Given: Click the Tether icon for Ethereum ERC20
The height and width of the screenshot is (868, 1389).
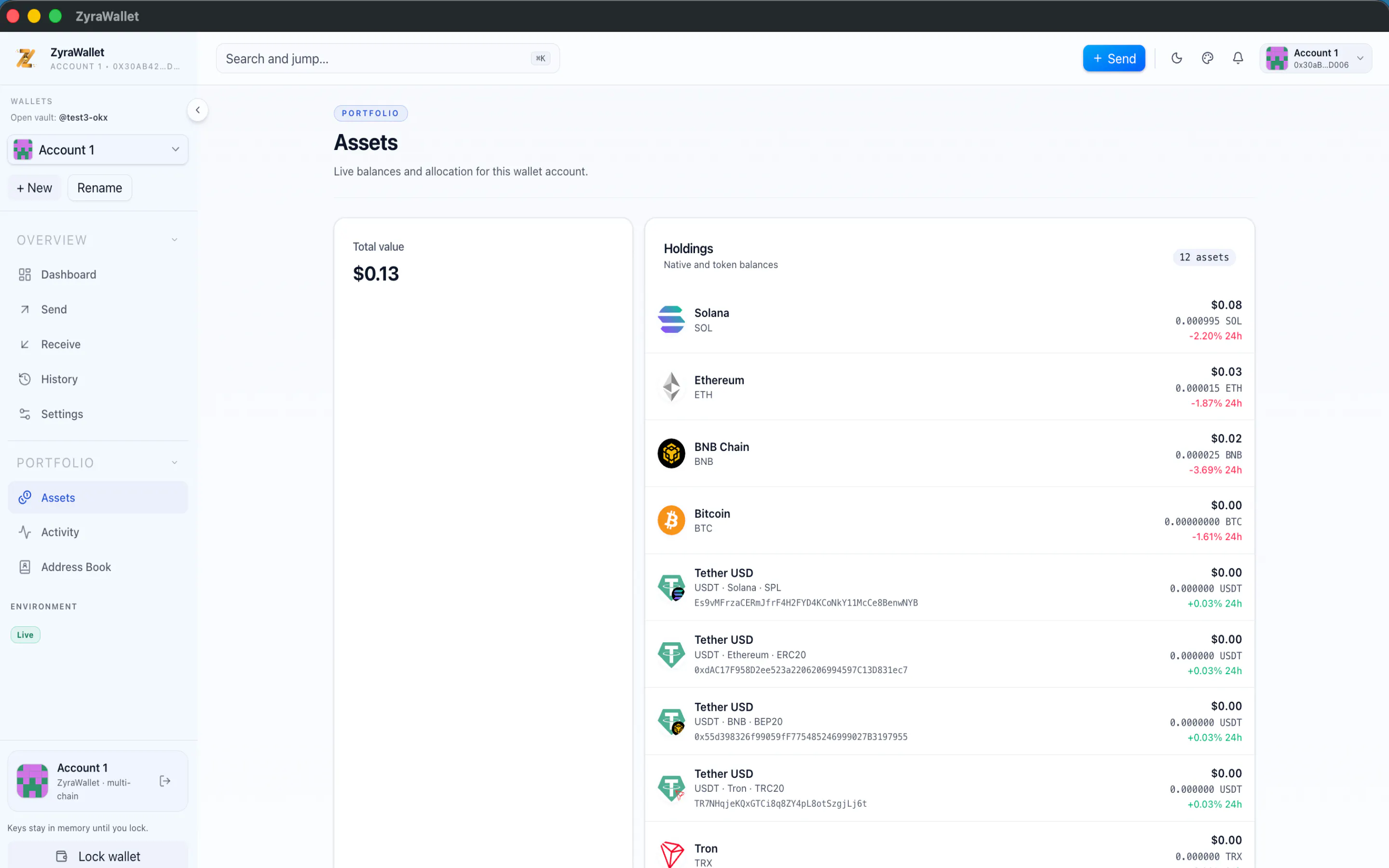Looking at the screenshot, I should [x=671, y=654].
